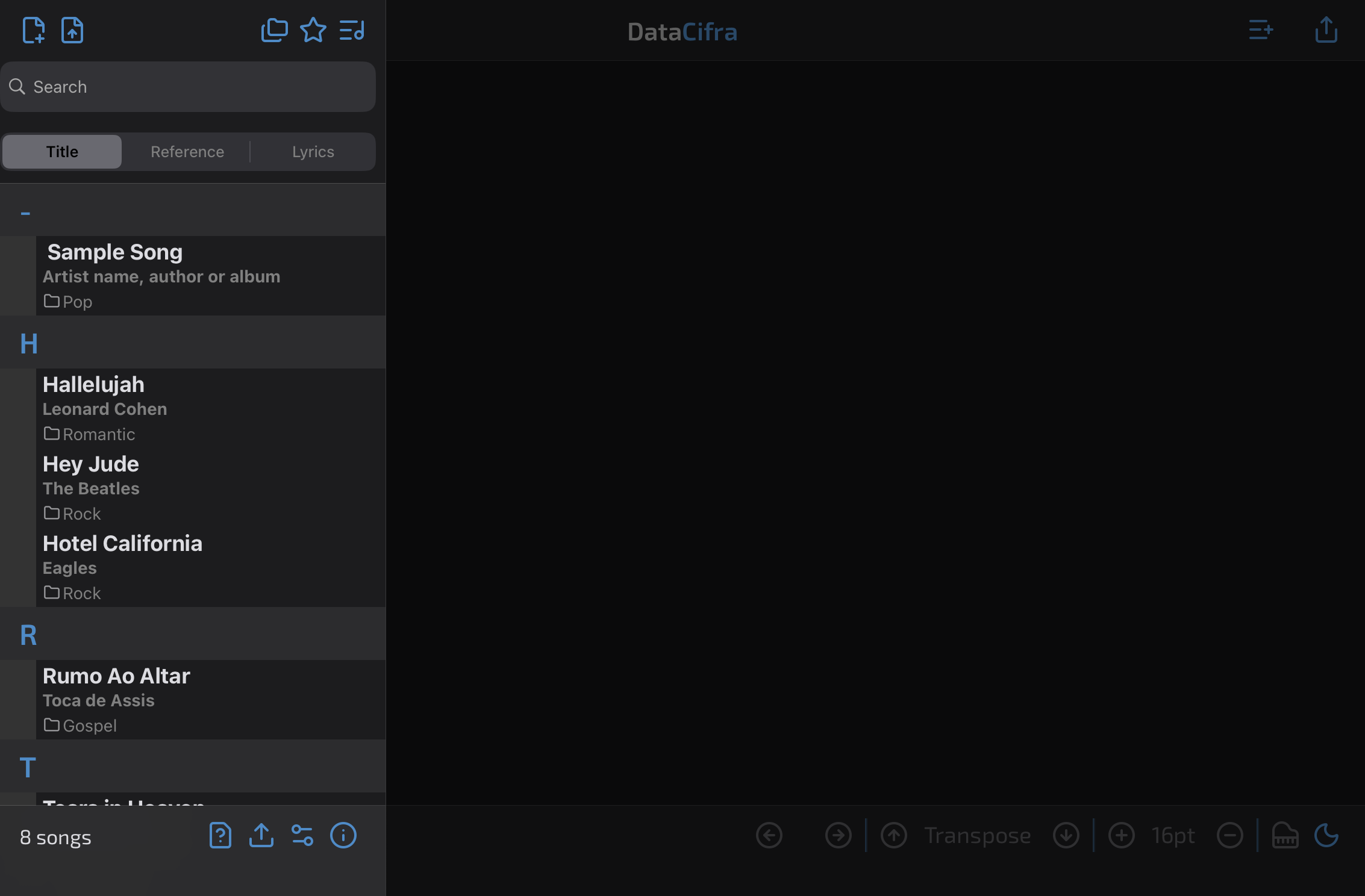Image resolution: width=1365 pixels, height=896 pixels.
Task: Share the current song
Action: pyautogui.click(x=1325, y=30)
